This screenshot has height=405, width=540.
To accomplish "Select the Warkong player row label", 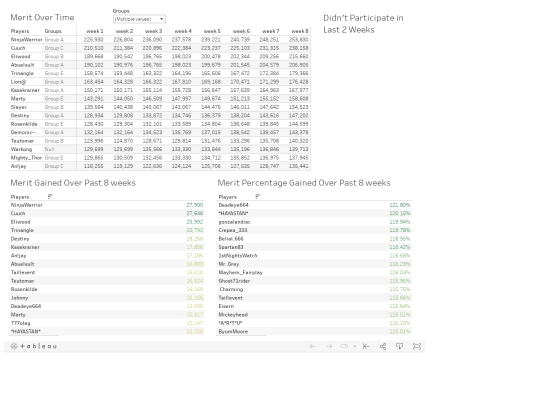I will 21,149.
